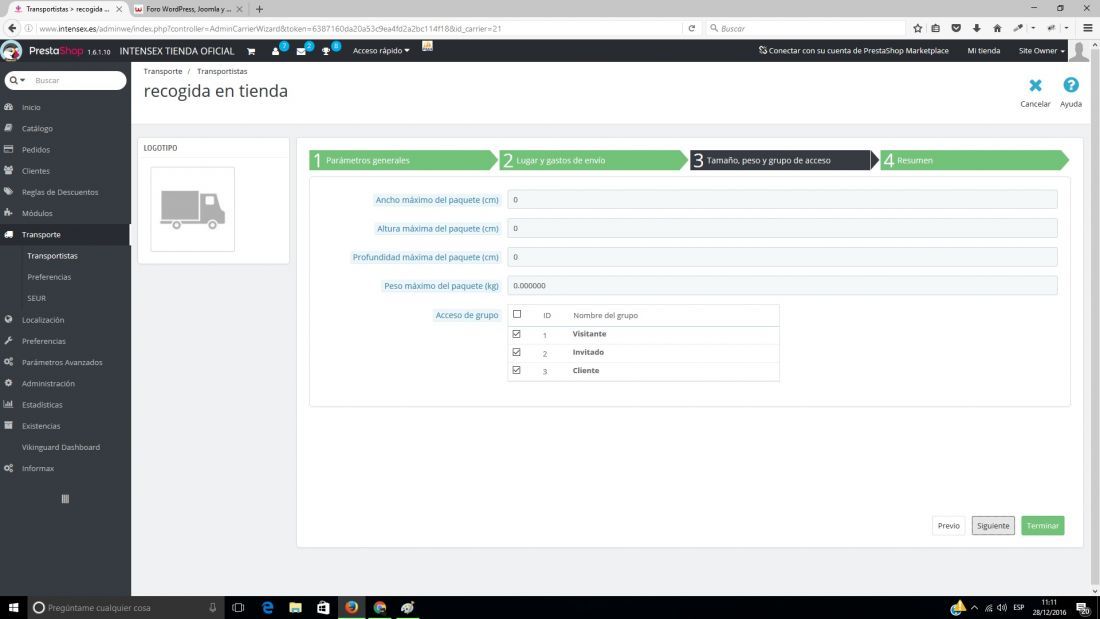Open Reglas de Descuentos section
This screenshot has width=1100, height=619.
coord(60,192)
